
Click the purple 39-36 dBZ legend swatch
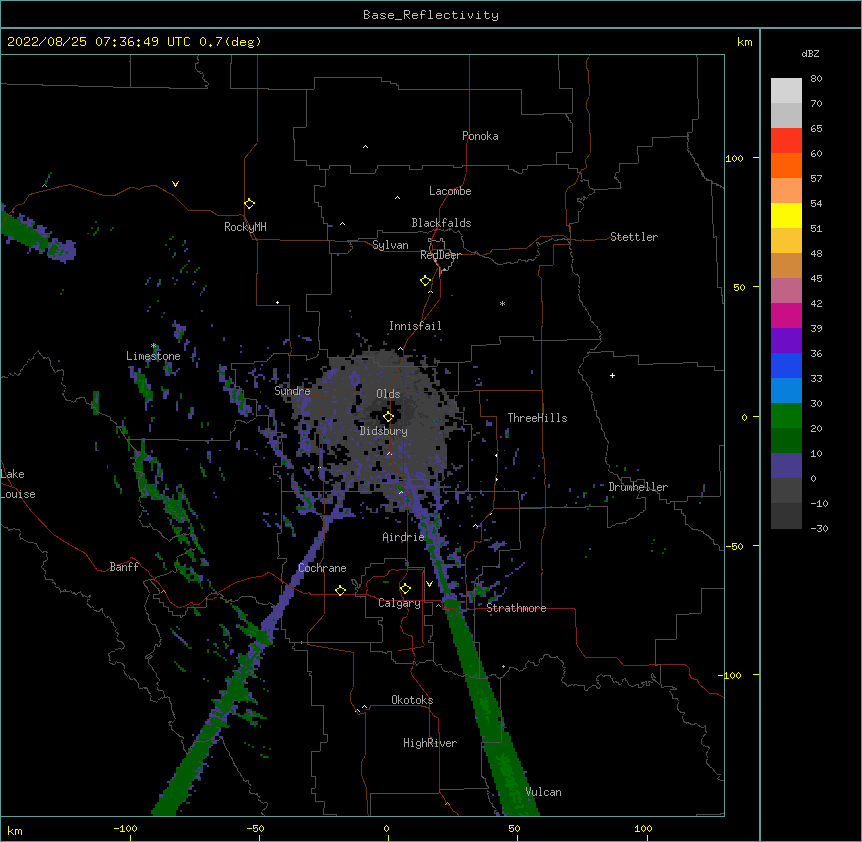(786, 341)
